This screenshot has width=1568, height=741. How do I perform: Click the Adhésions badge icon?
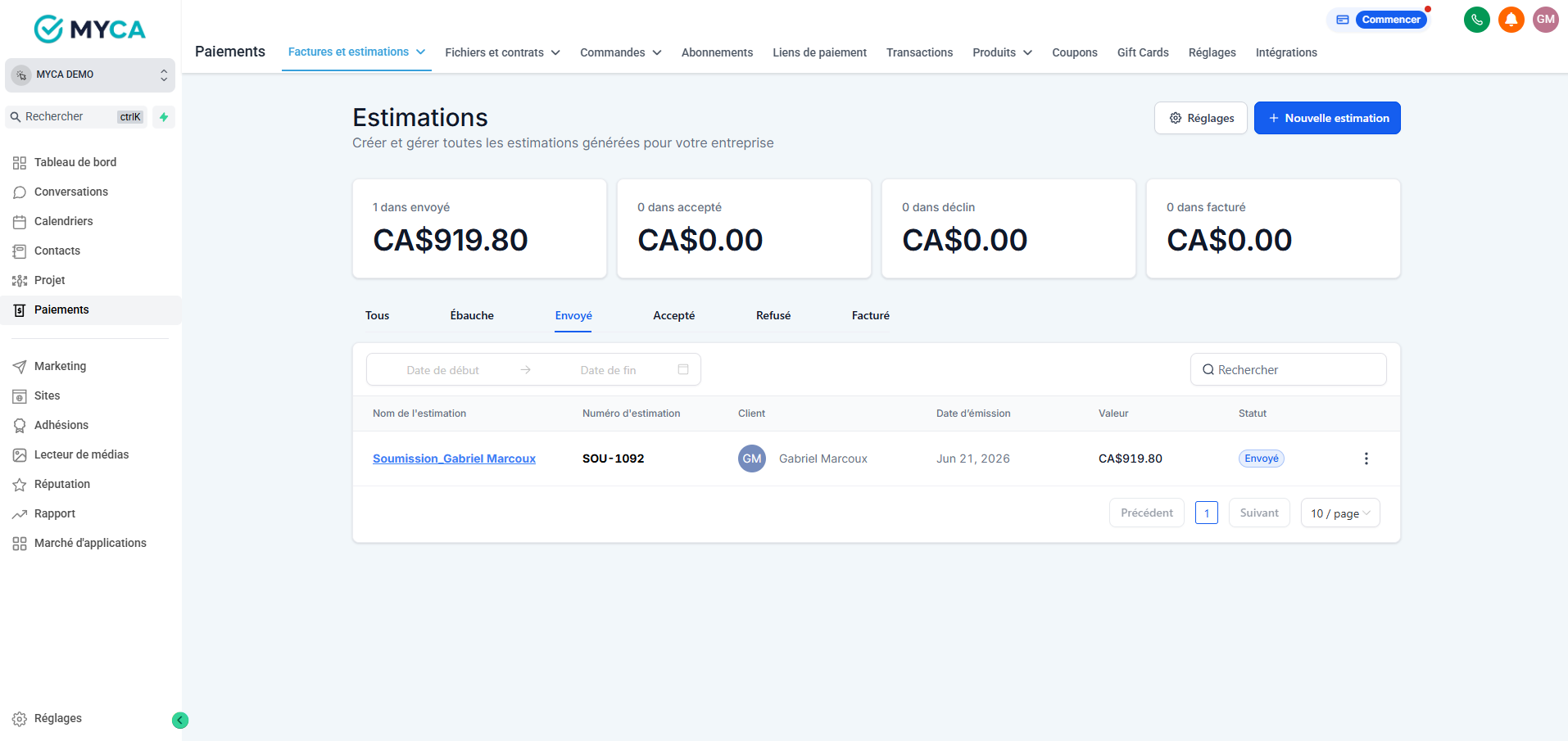(20, 426)
